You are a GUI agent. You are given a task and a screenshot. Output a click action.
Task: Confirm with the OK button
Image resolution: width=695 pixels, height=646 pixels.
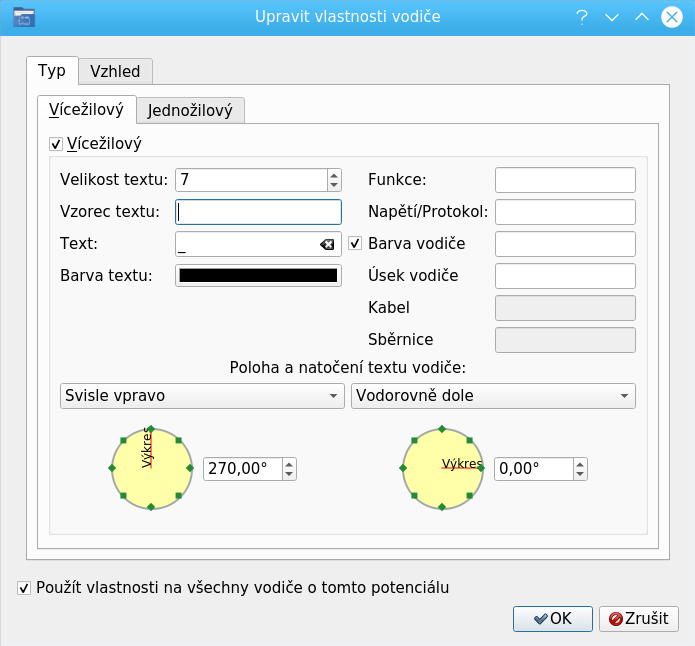(552, 619)
